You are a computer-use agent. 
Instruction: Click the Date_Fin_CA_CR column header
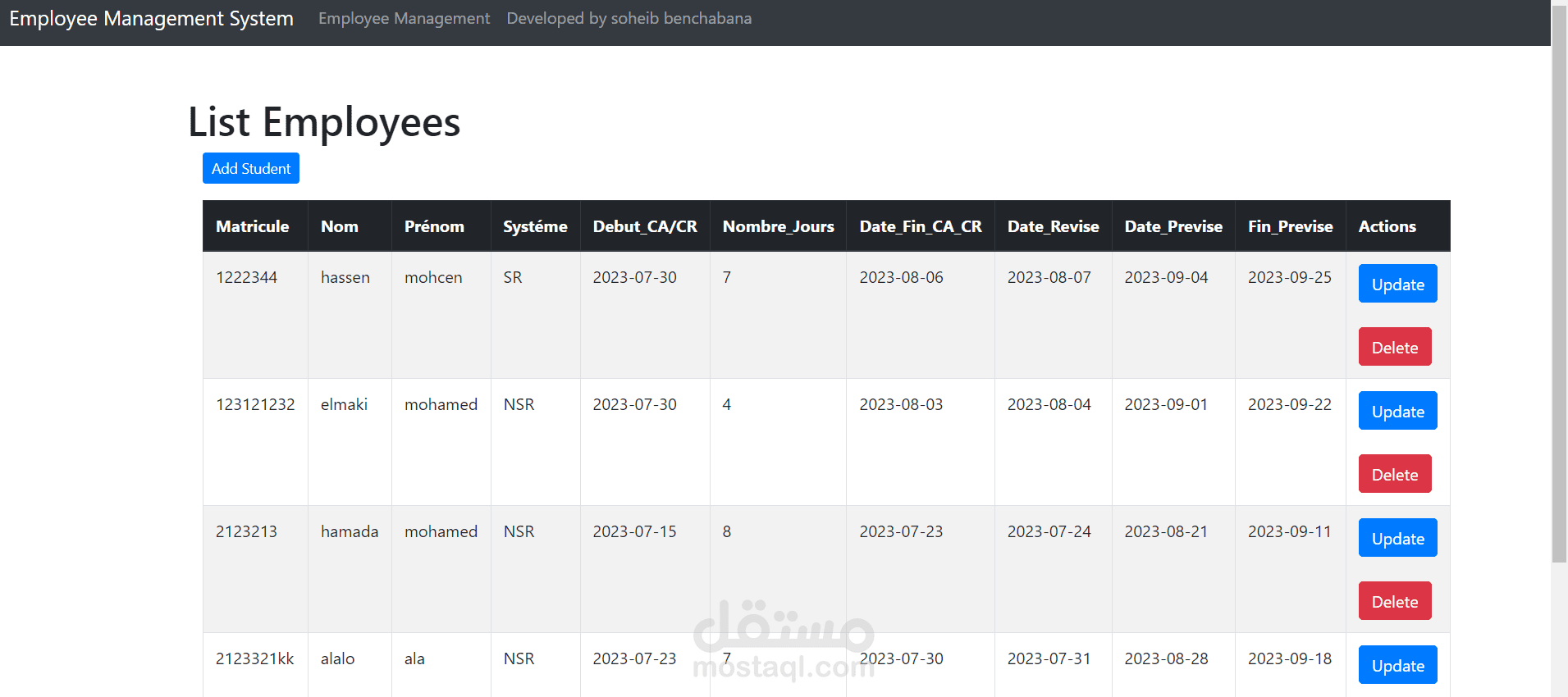(921, 226)
